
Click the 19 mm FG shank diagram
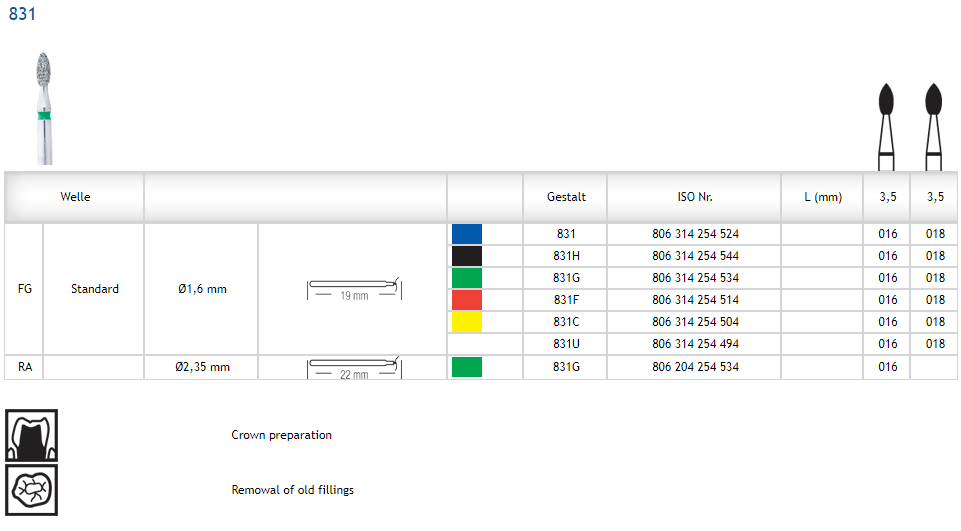coord(353,289)
